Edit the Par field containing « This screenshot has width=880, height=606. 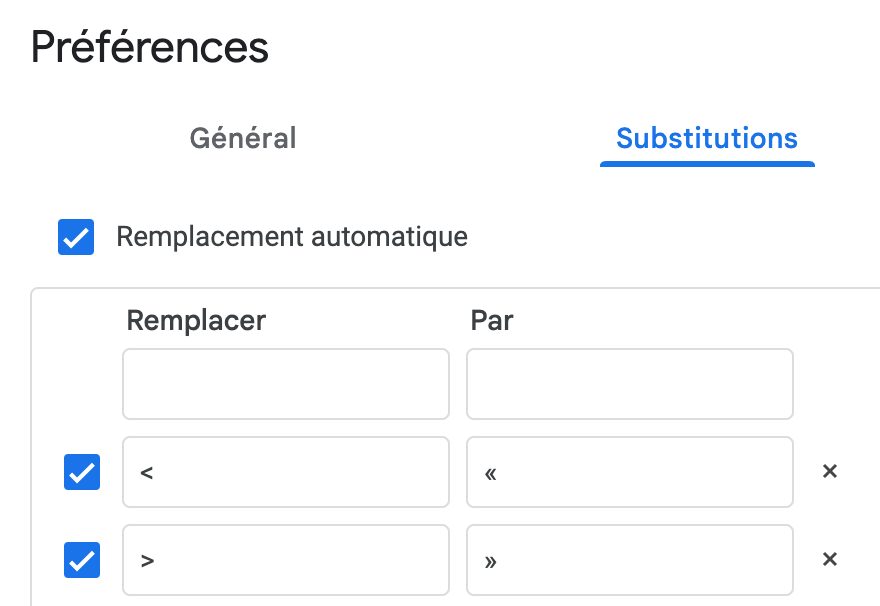(x=629, y=472)
